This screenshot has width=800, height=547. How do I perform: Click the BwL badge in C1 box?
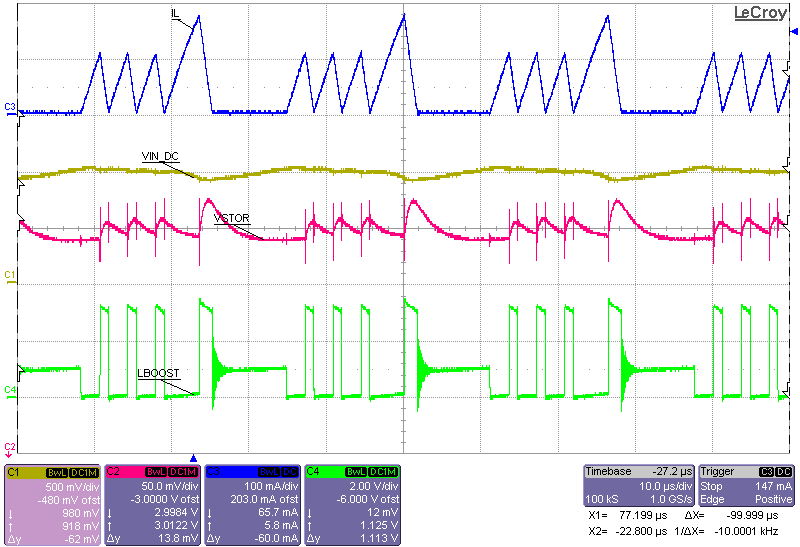57,473
